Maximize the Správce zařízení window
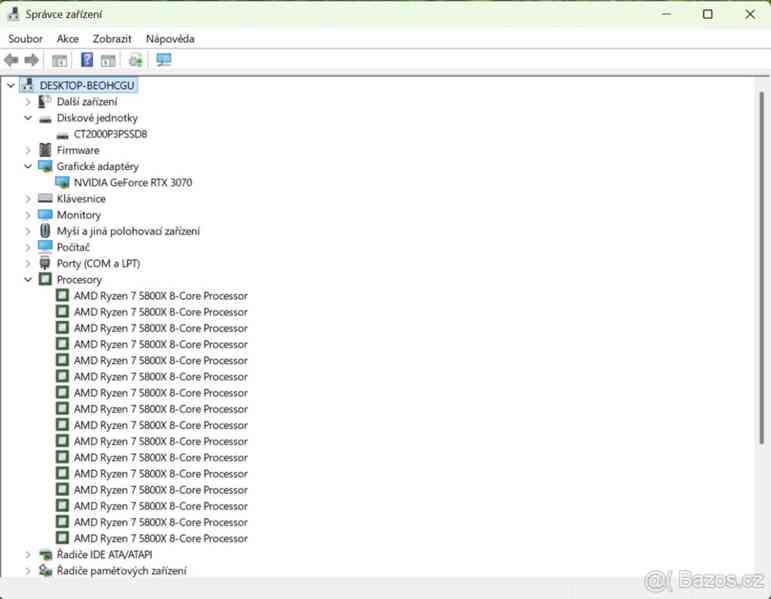 pos(708,14)
